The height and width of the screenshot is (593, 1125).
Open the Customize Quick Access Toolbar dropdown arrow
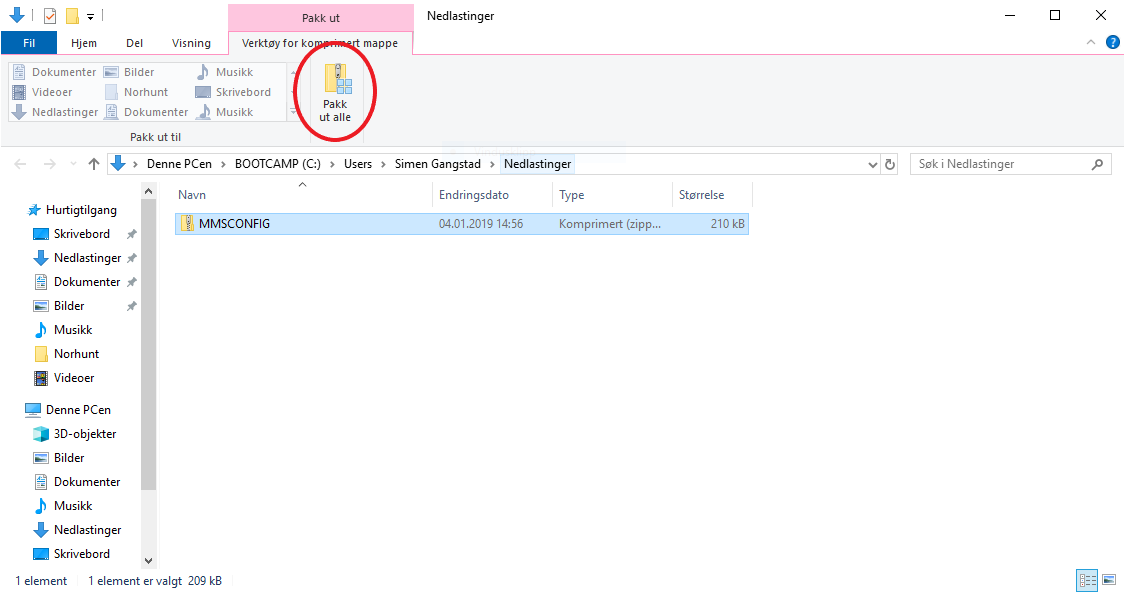click(90, 16)
